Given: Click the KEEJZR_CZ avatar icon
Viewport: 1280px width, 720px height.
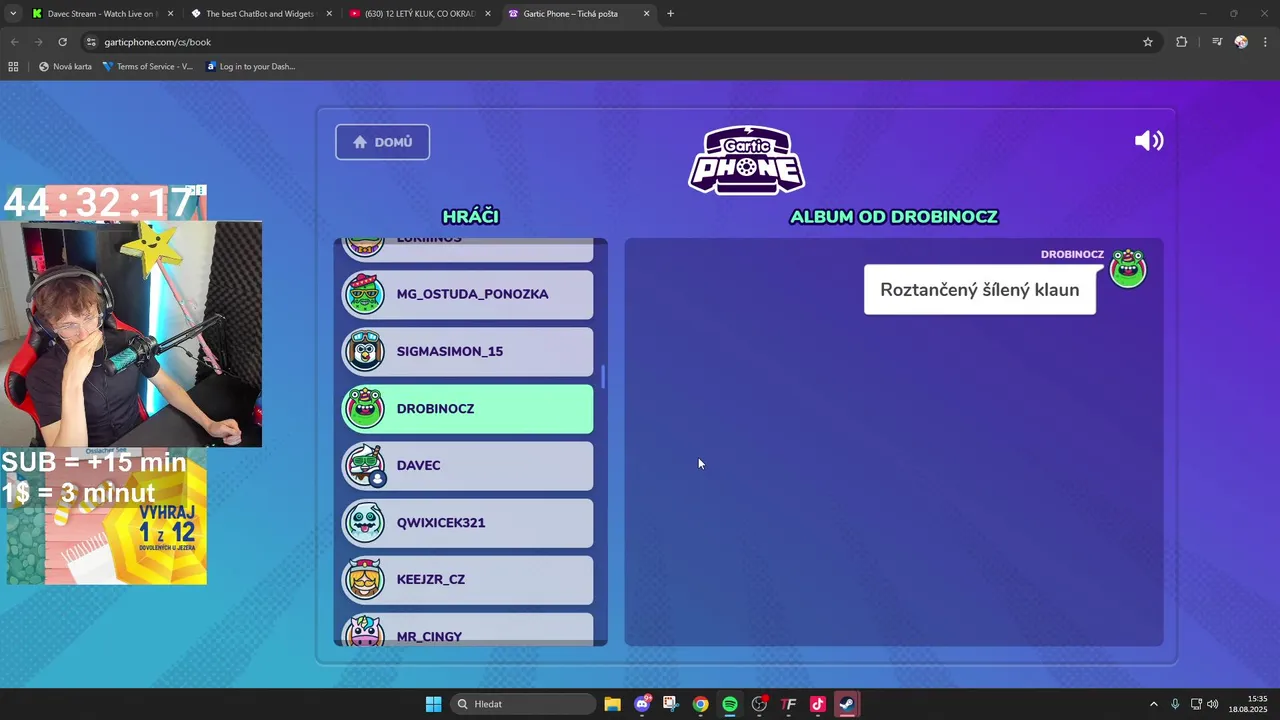Looking at the screenshot, I should pyautogui.click(x=364, y=579).
